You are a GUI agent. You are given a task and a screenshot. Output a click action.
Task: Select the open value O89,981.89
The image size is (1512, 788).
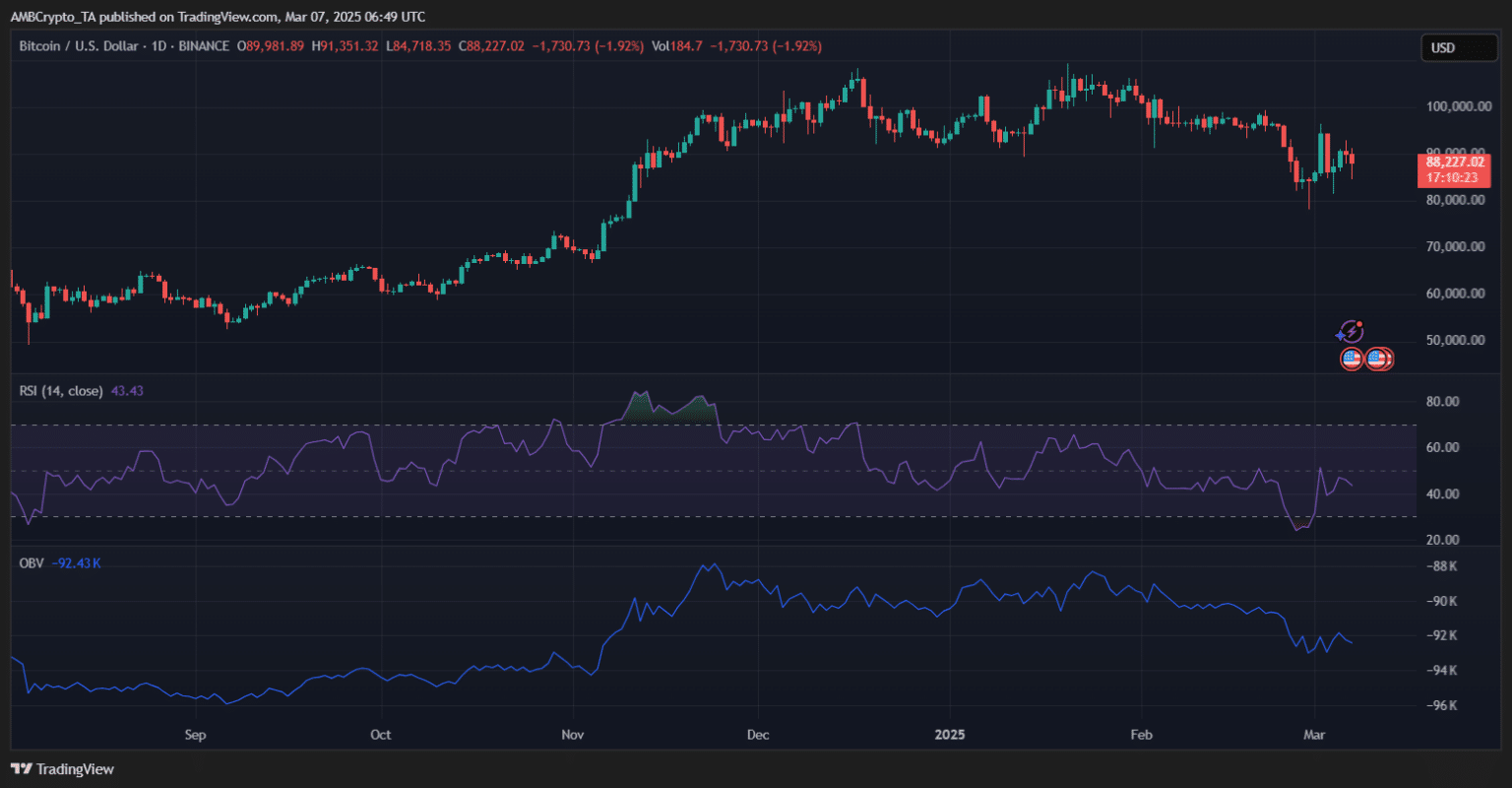click(273, 46)
